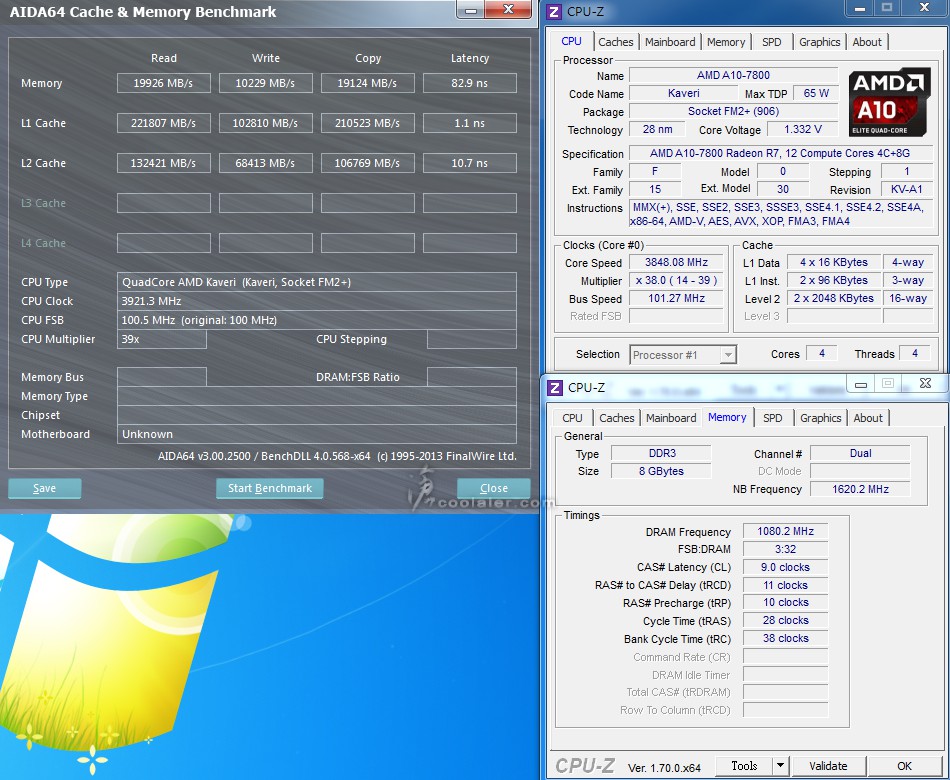Go to About tab in the upper CPU-Z window
Viewport: 950px width, 780px height.
click(867, 42)
